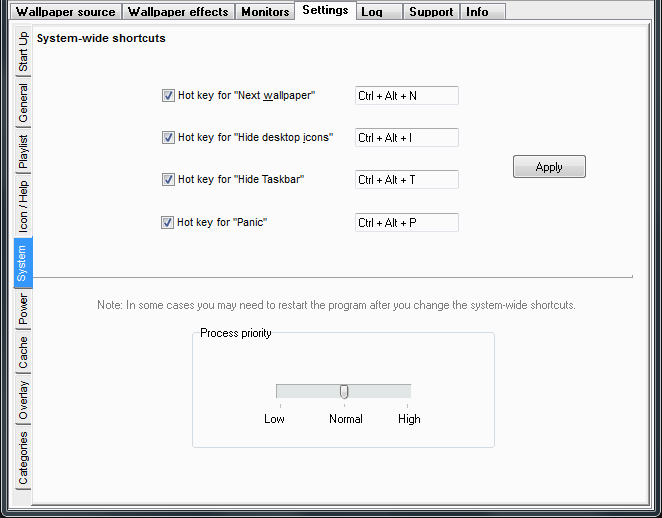
Task: Go to the Info tab
Action: (x=477, y=12)
